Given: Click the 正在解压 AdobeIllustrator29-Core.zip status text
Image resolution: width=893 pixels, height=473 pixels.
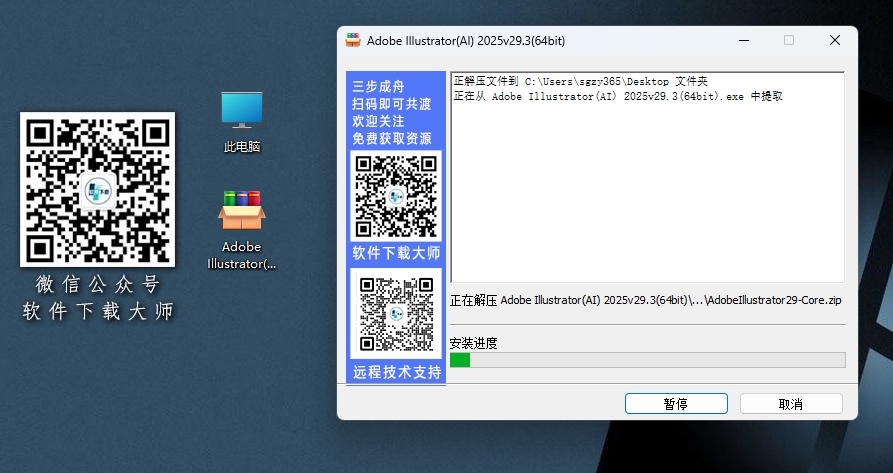Looking at the screenshot, I should click(645, 300).
